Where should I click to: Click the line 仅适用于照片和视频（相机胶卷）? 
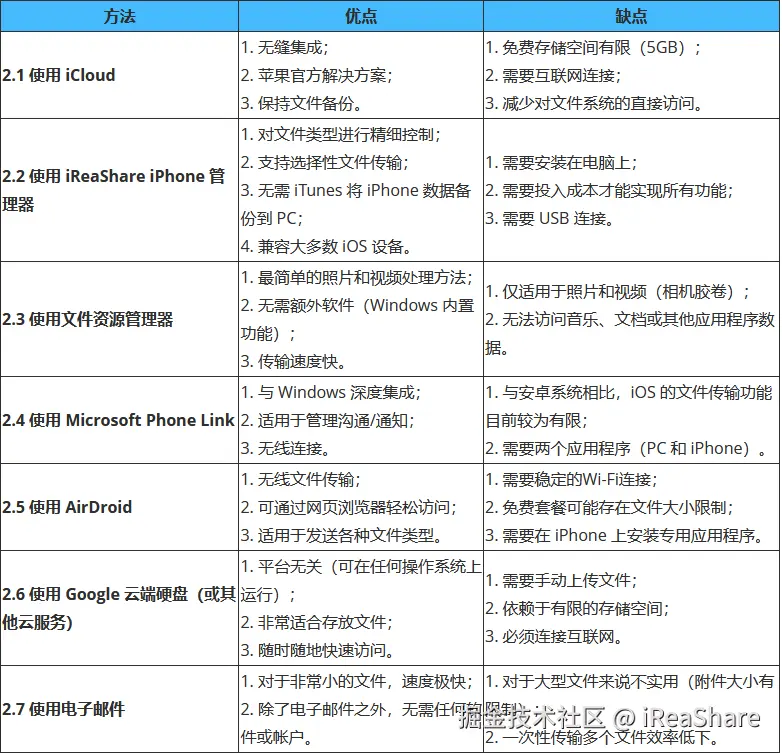[617, 291]
